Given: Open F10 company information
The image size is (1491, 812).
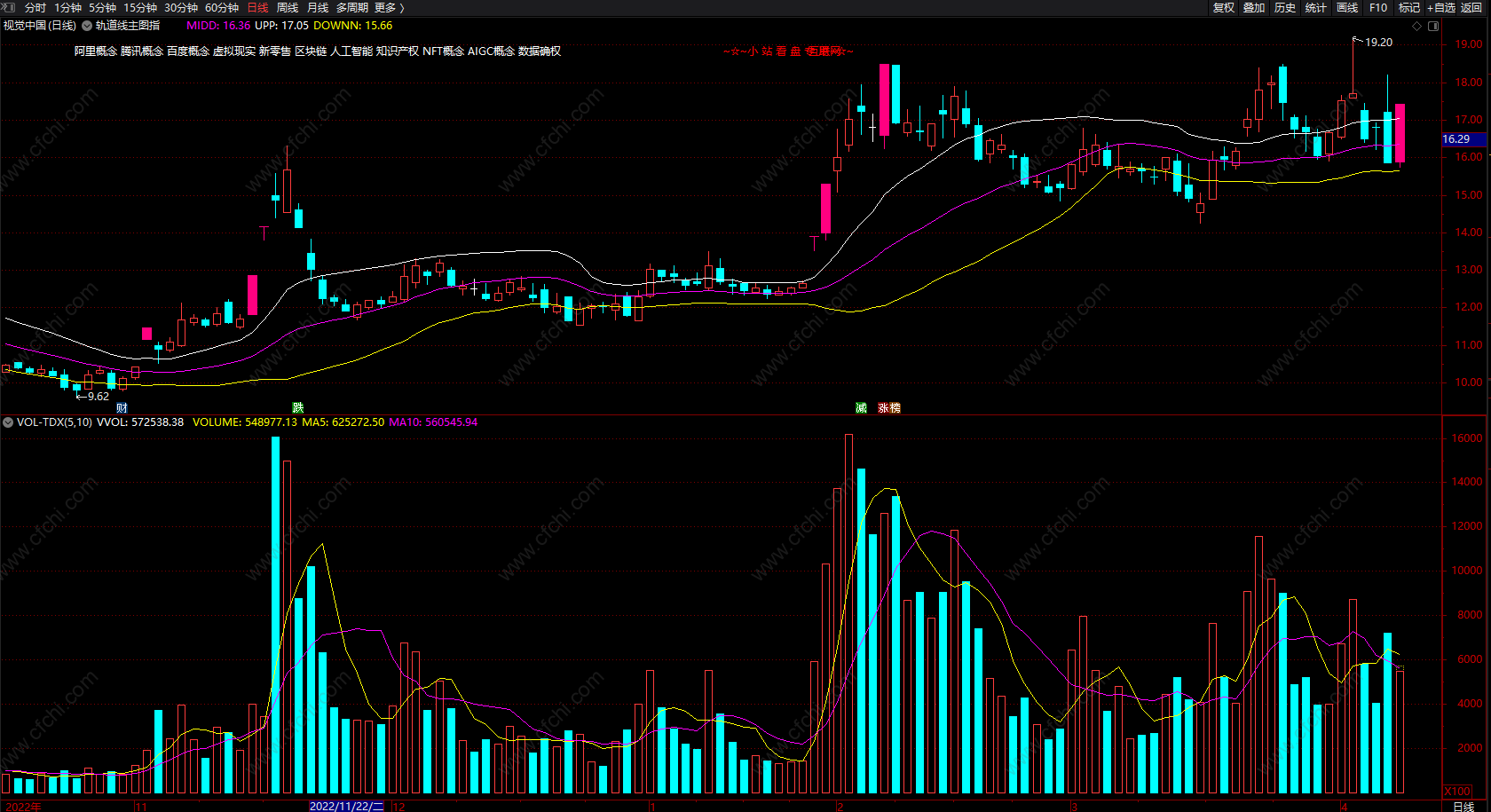Looking at the screenshot, I should tap(1378, 7).
